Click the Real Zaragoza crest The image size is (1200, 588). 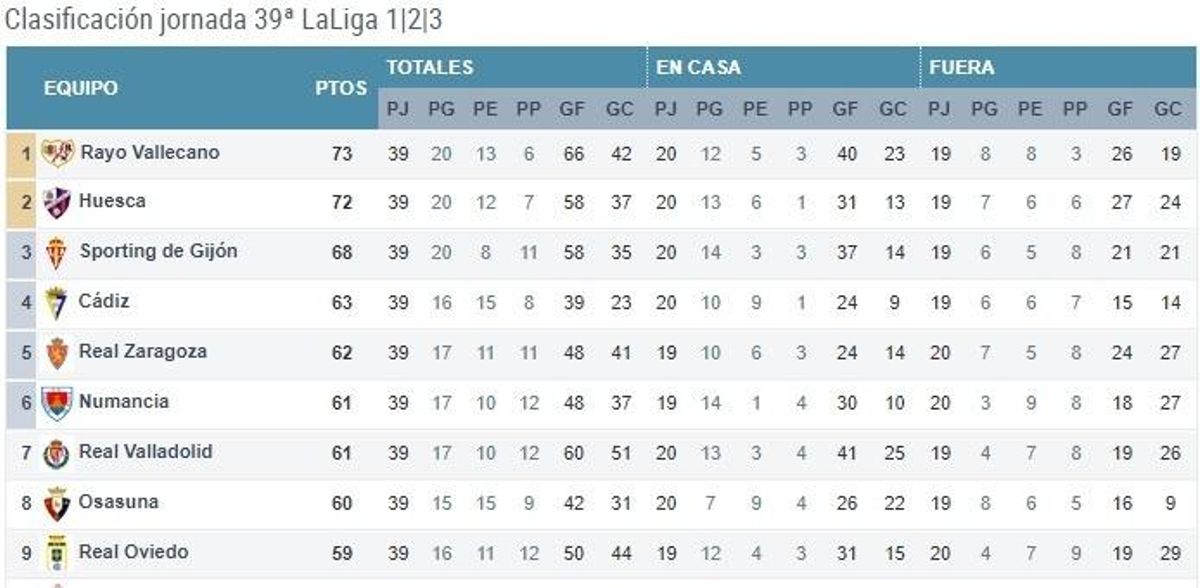point(57,353)
